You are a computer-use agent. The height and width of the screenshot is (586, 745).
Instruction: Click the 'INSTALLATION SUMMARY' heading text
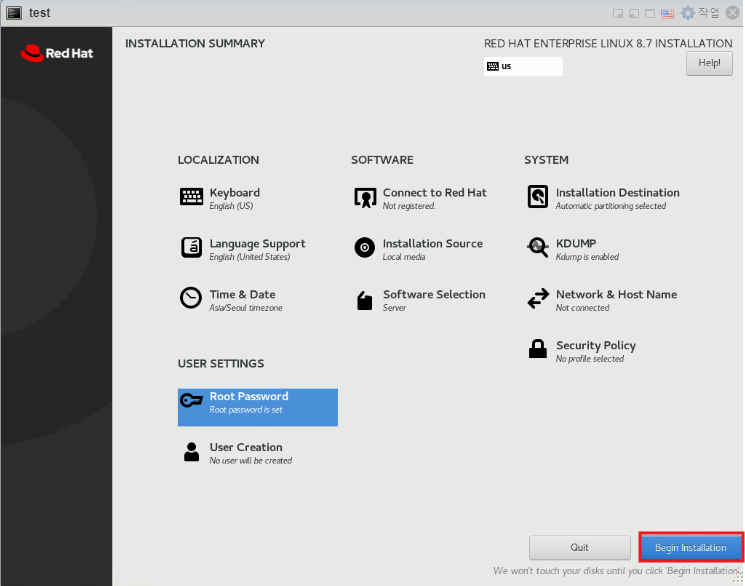195,43
